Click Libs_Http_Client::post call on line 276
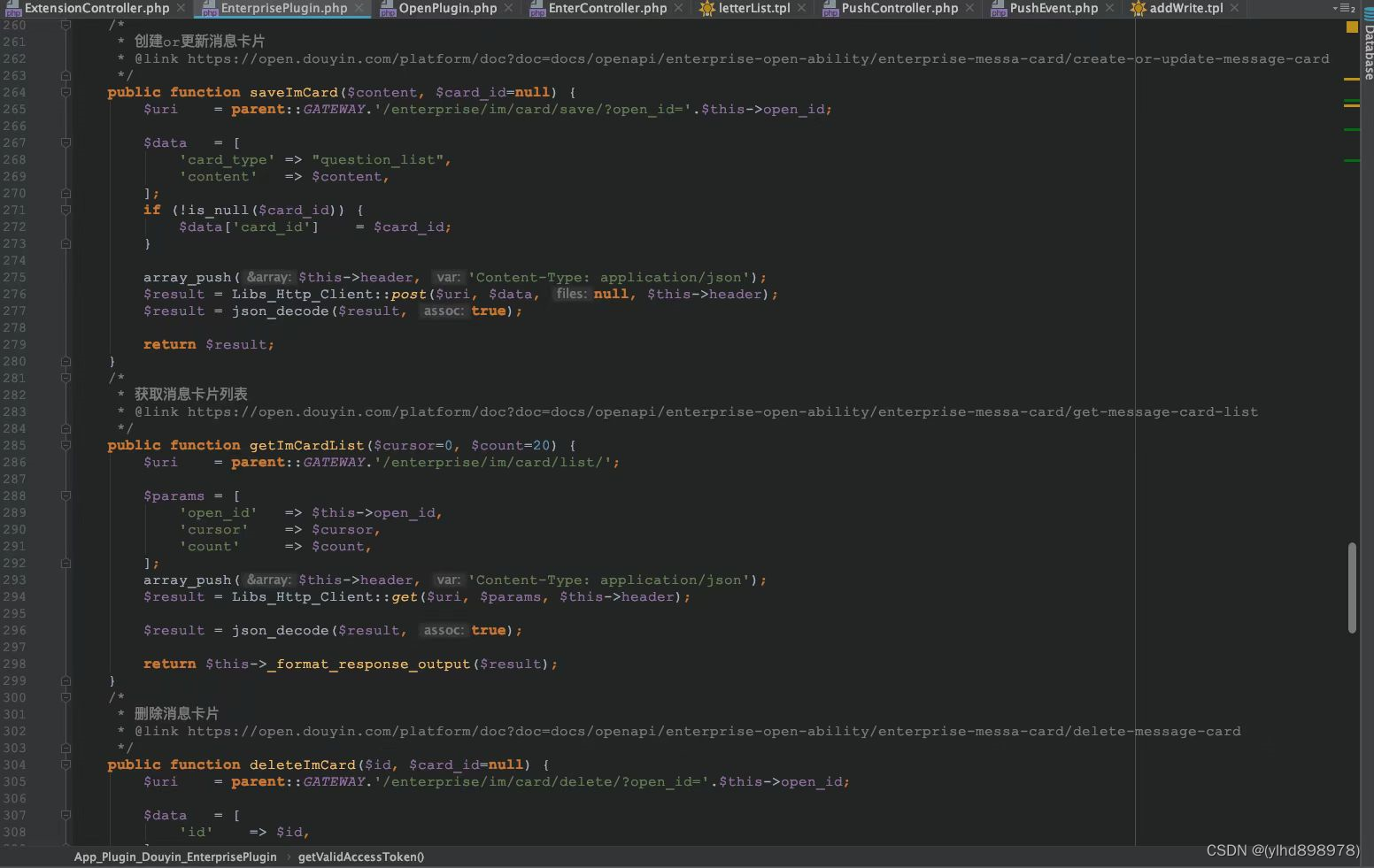Screen dimensions: 1374x868 pyautogui.click(x=328, y=294)
